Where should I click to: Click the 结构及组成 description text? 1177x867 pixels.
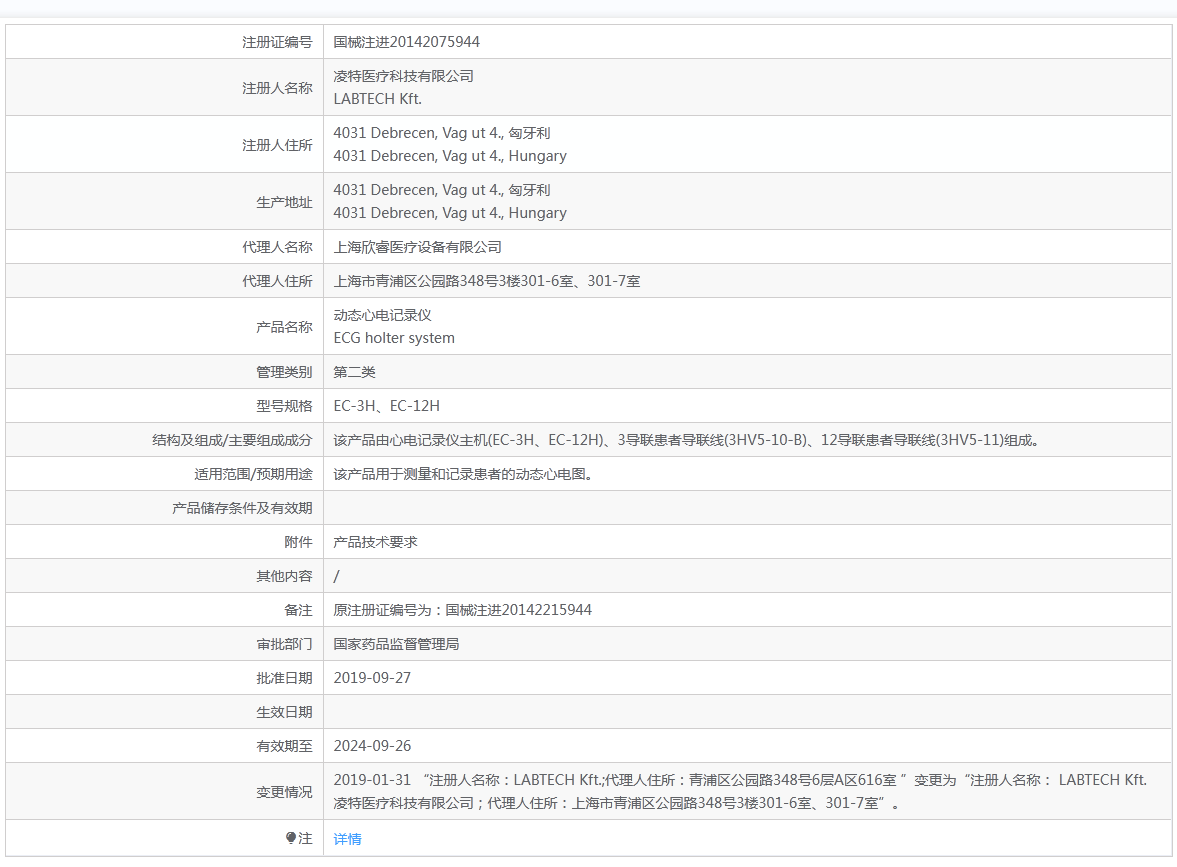686,440
